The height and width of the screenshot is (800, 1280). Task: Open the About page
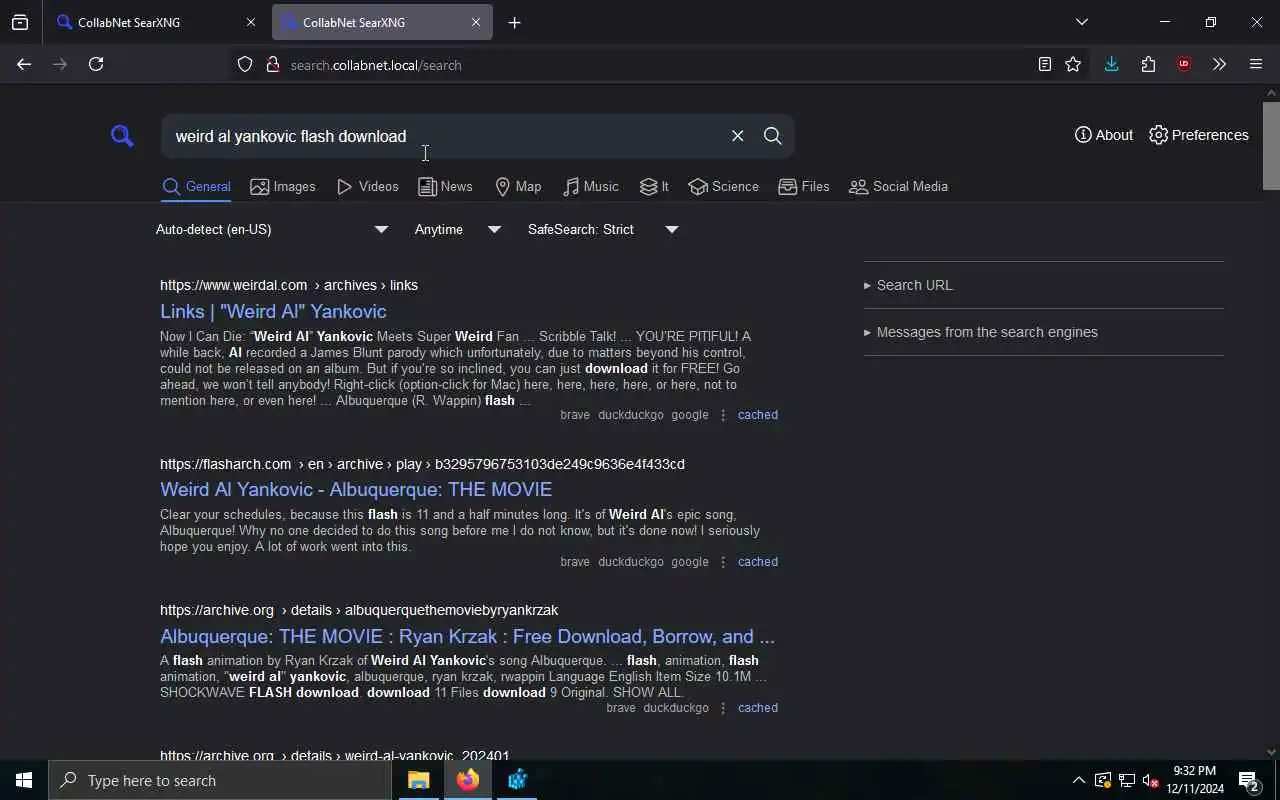coord(1103,135)
